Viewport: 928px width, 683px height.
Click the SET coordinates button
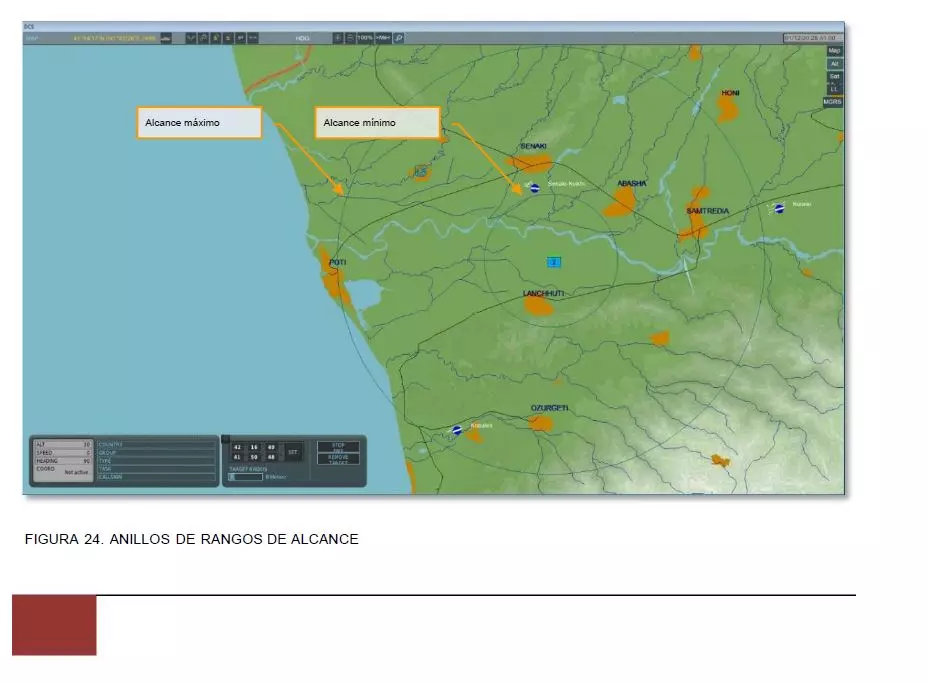pos(293,452)
